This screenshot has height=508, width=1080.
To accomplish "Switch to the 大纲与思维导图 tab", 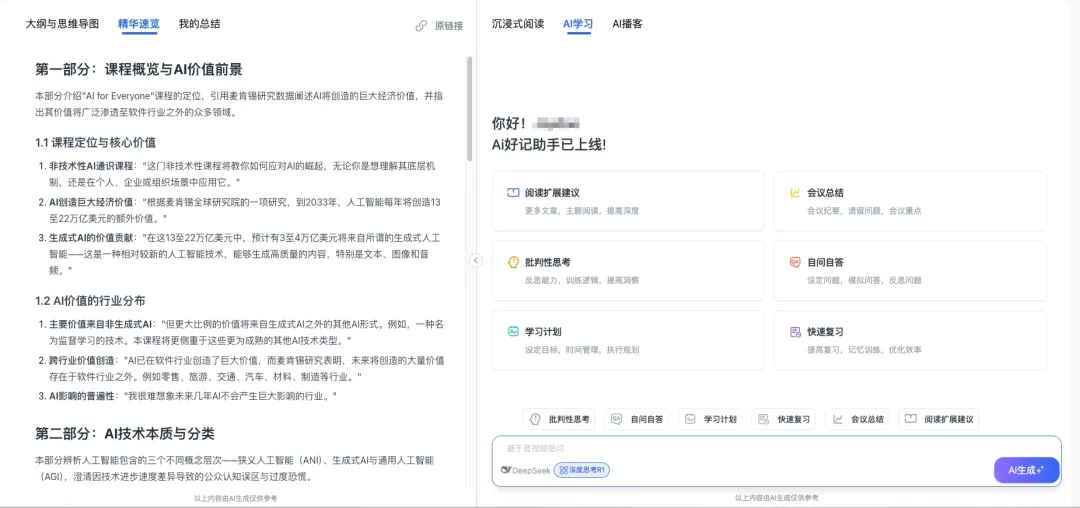I will pyautogui.click(x=63, y=23).
